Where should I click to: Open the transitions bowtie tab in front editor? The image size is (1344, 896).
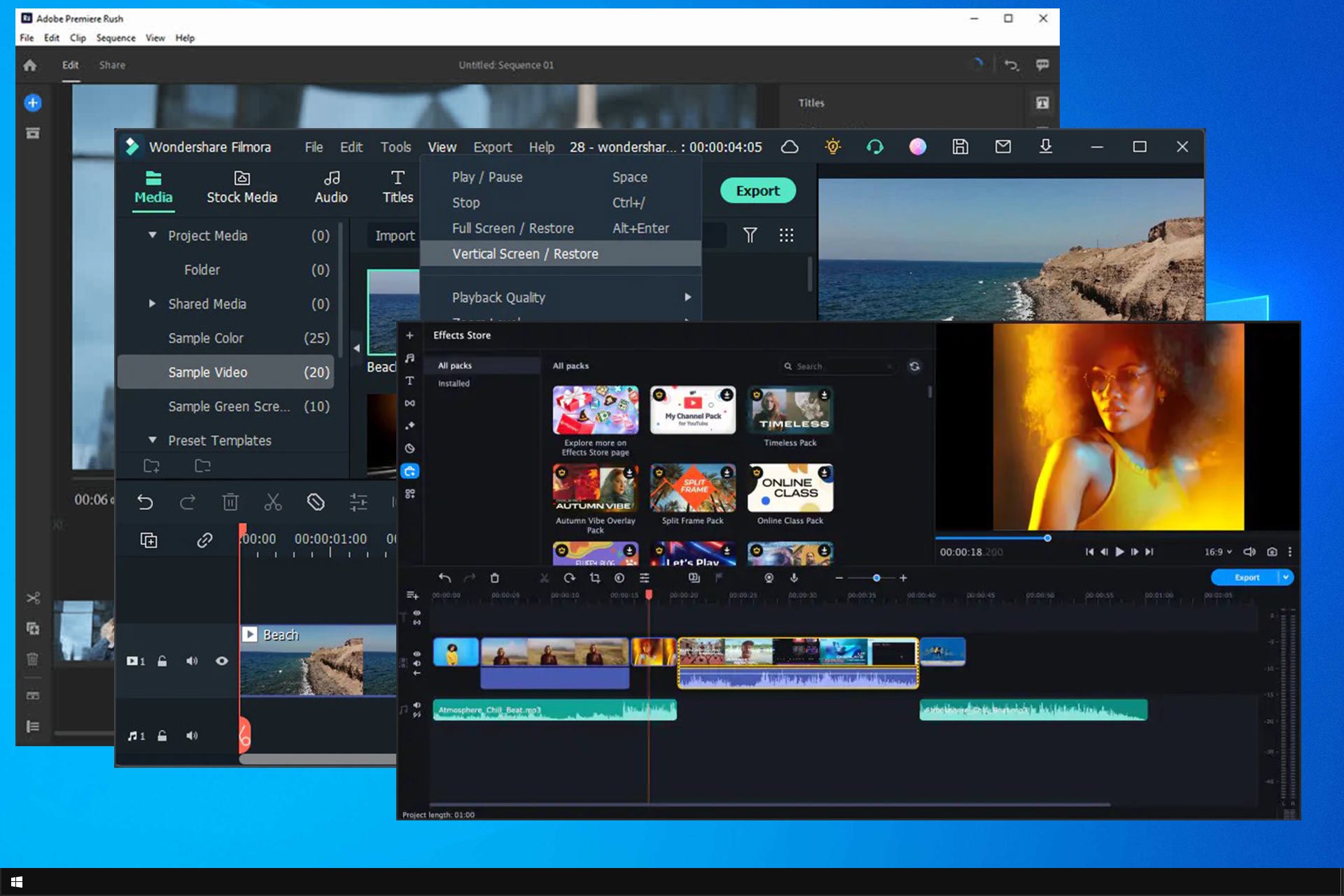tap(410, 403)
